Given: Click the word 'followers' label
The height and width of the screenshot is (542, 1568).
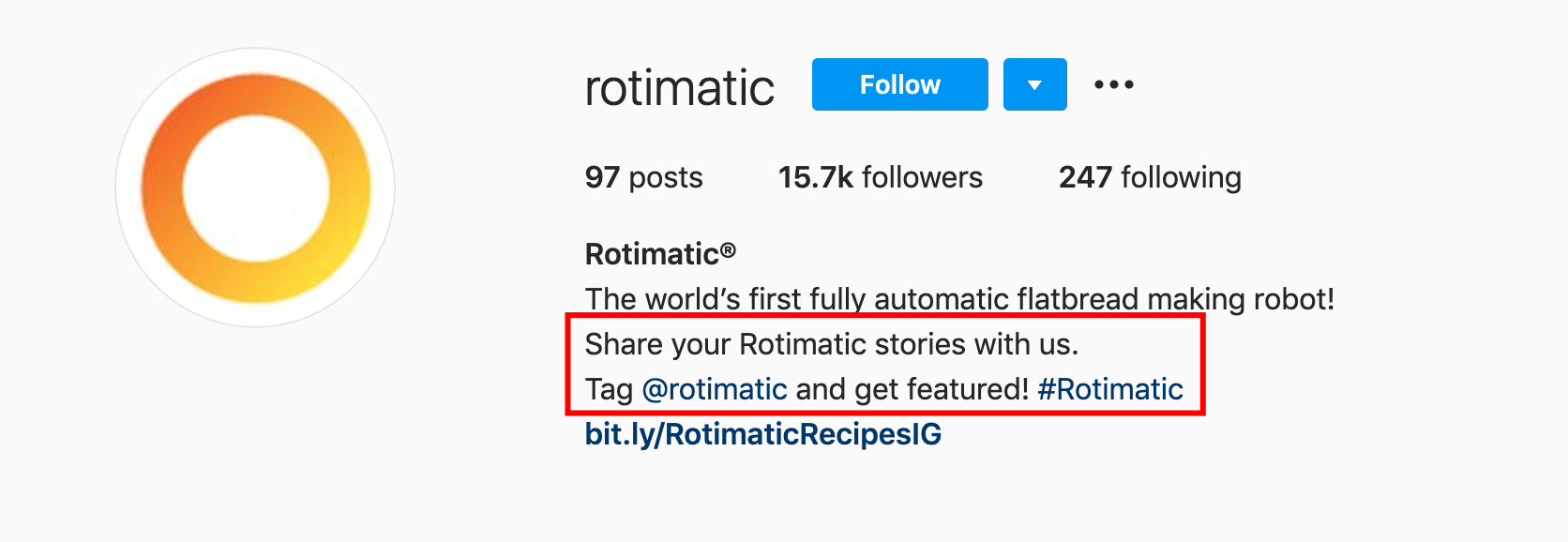Looking at the screenshot, I should pyautogui.click(x=922, y=177).
